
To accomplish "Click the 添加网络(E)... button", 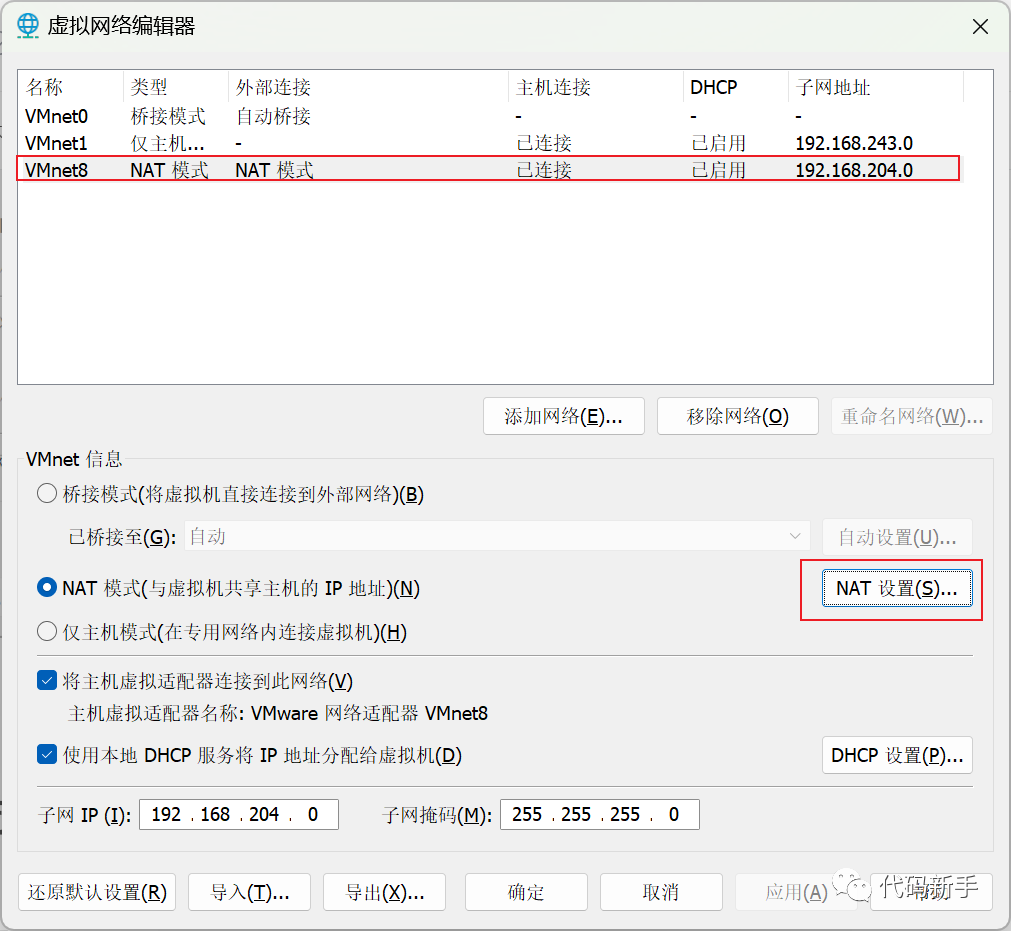I will tap(564, 416).
